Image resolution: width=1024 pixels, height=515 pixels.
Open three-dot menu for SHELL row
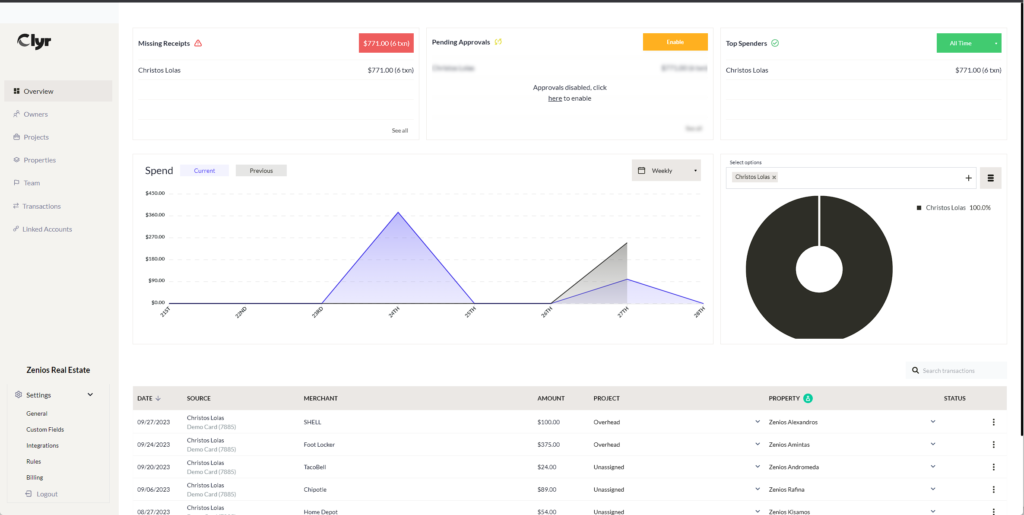click(993, 422)
